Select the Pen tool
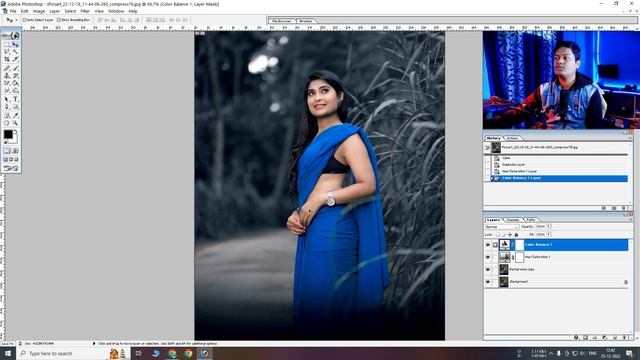Viewport: 640px width, 360px height. tap(7, 107)
